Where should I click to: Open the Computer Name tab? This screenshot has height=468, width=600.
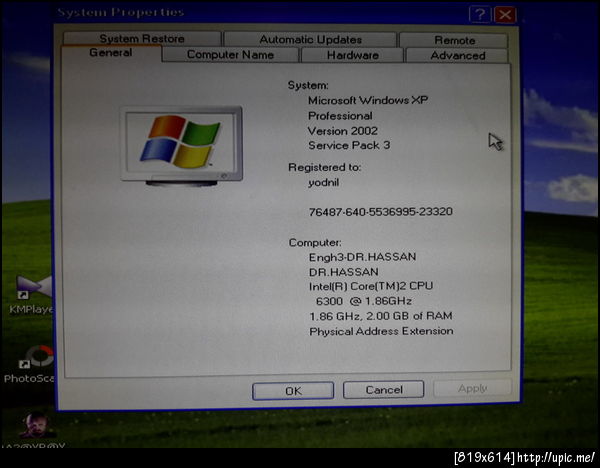[230, 55]
